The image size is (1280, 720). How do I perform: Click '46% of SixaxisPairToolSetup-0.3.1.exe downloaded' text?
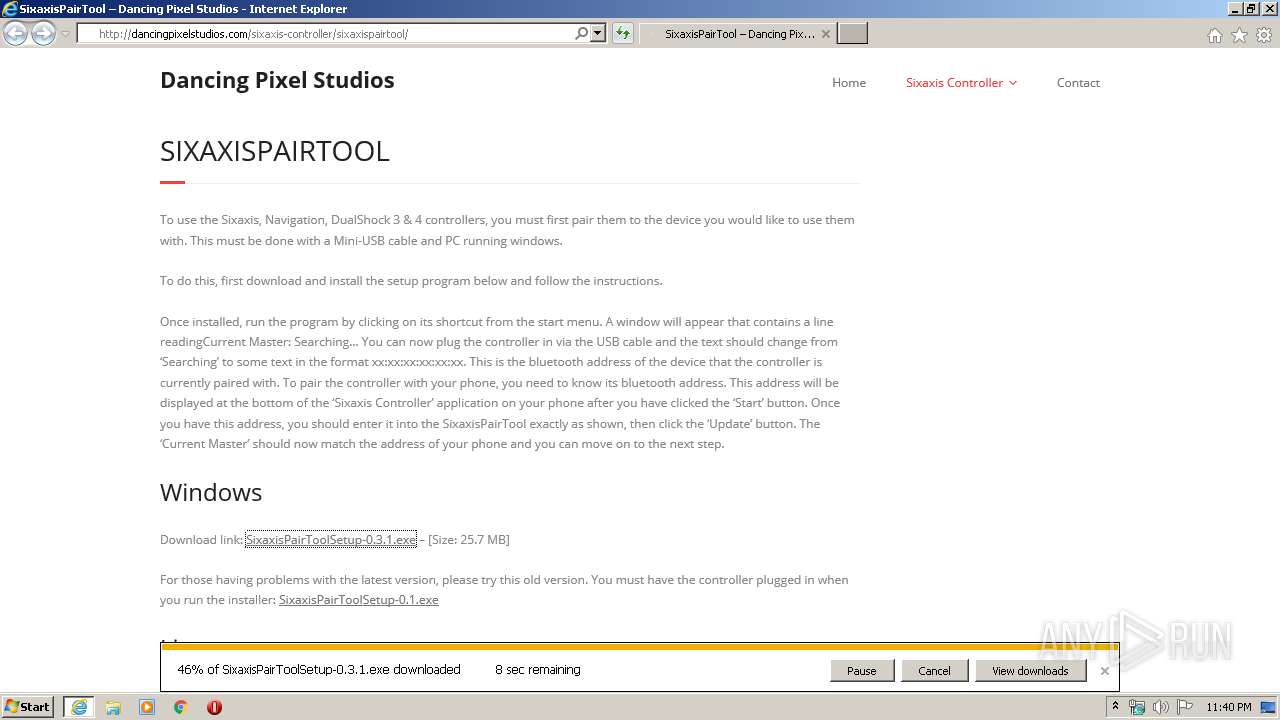click(x=319, y=670)
